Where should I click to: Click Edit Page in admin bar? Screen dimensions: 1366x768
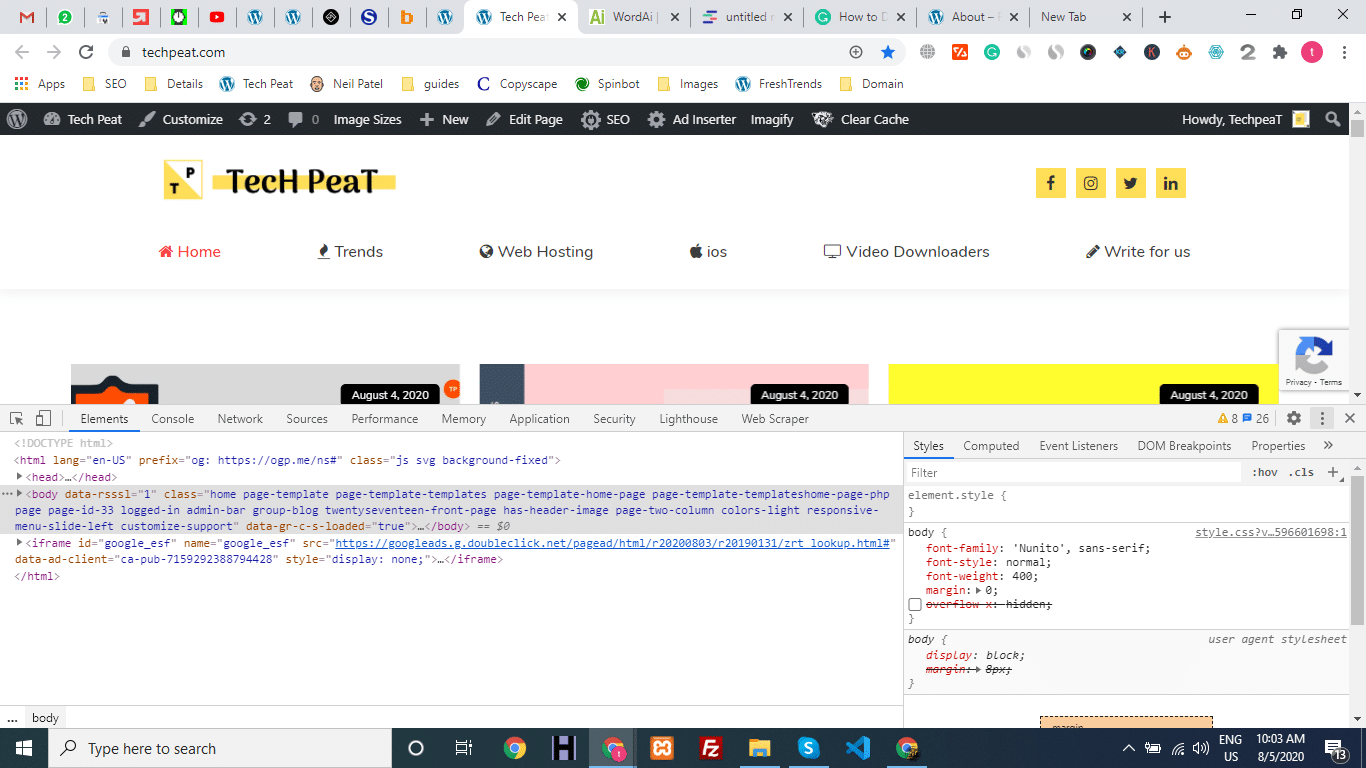[524, 119]
